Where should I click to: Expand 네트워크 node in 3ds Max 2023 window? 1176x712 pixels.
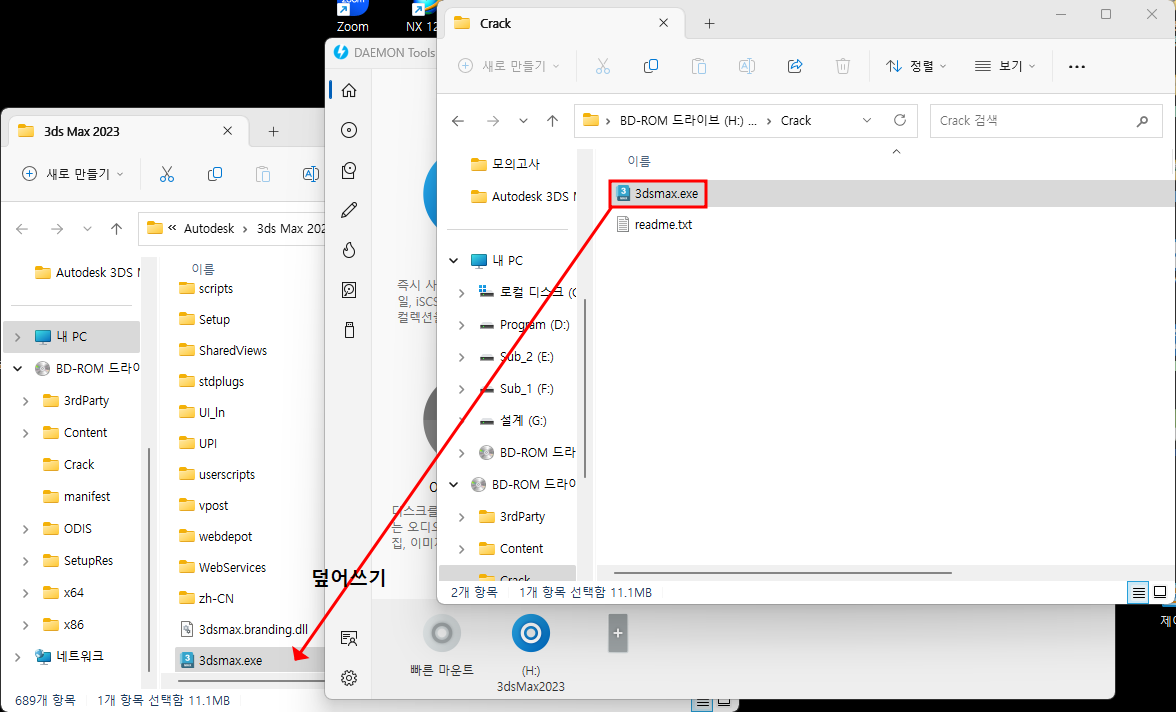coord(17,656)
